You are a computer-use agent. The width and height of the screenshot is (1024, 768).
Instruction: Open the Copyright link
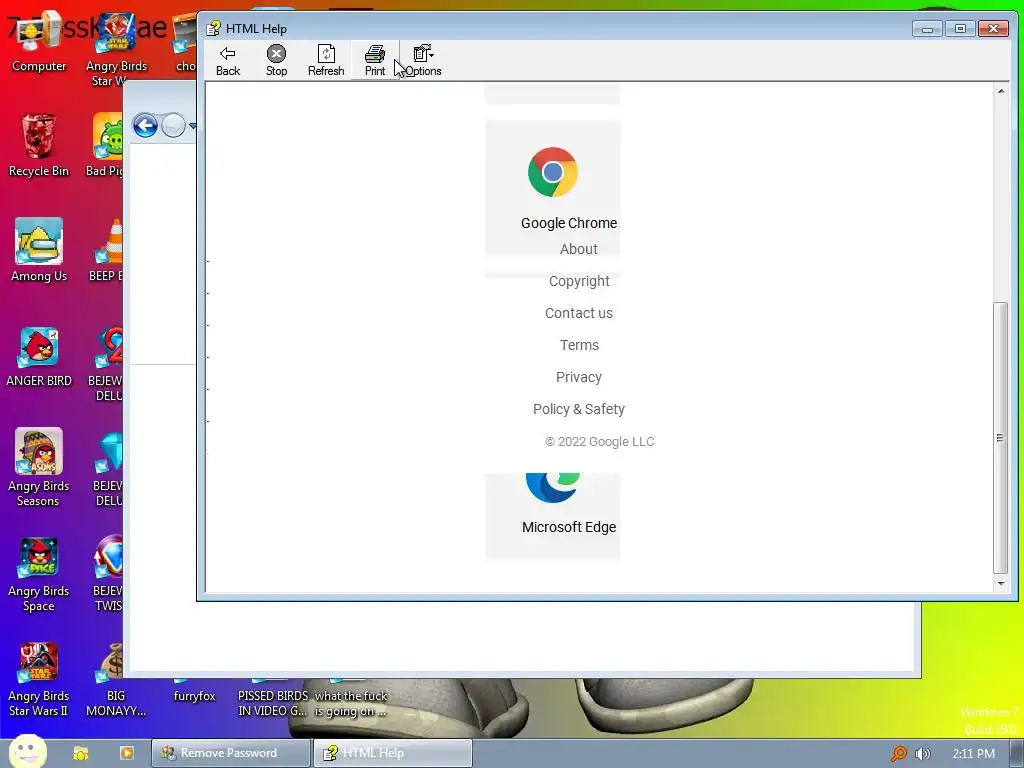(x=579, y=281)
